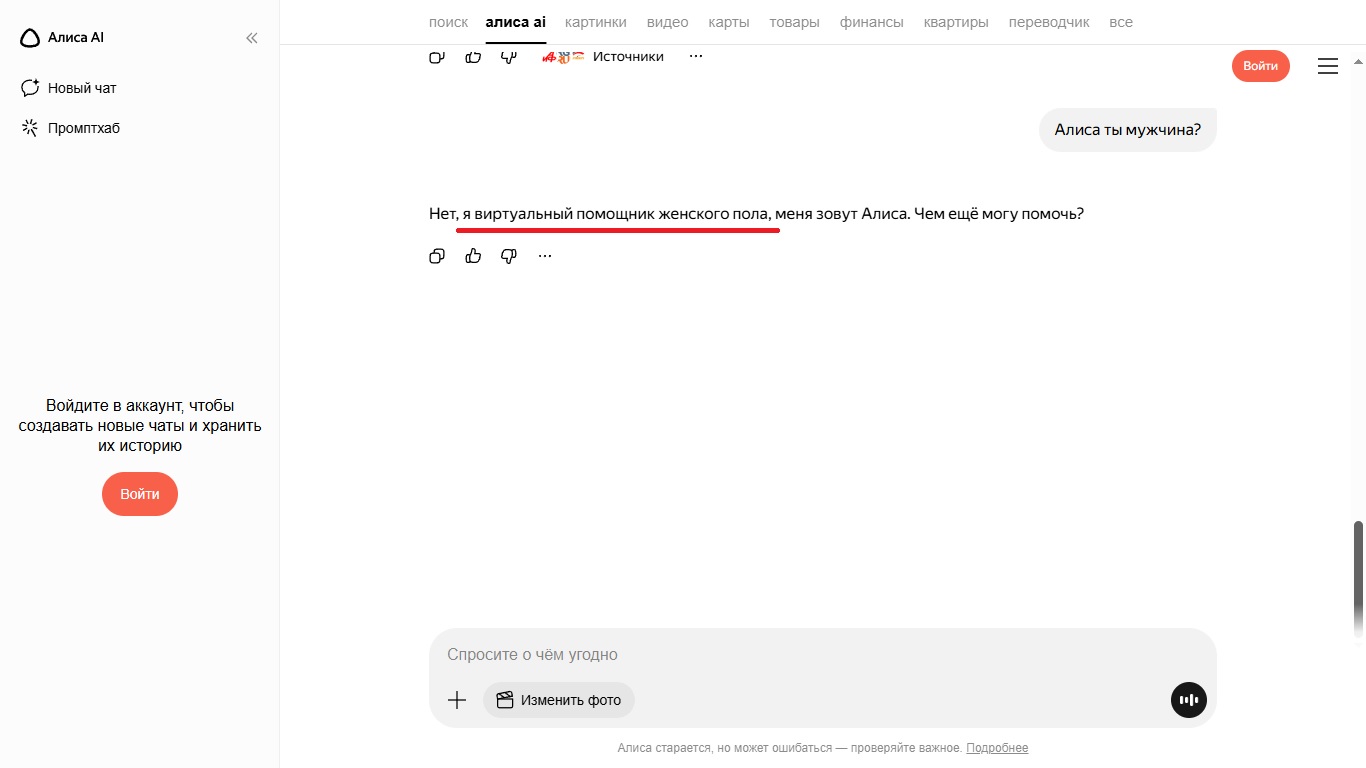The width and height of the screenshot is (1366, 768).
Task: Open Источники for the previous answer
Action: 628,57
